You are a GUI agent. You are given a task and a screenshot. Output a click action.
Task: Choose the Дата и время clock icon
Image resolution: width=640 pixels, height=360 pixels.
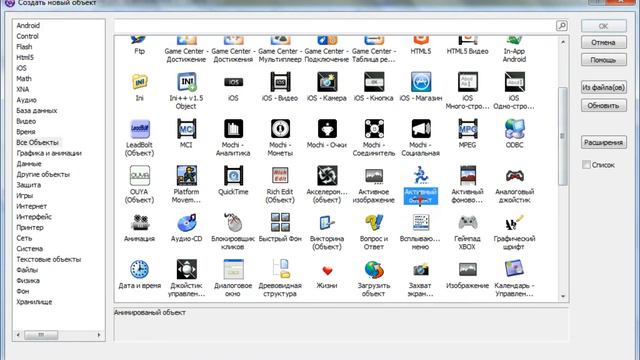point(139,270)
